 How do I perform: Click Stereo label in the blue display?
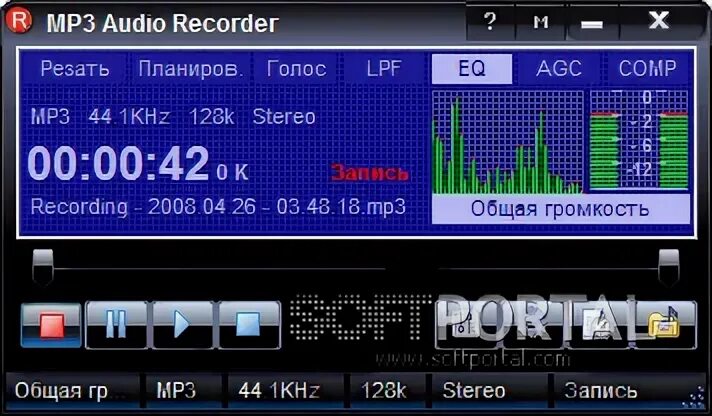(x=284, y=117)
